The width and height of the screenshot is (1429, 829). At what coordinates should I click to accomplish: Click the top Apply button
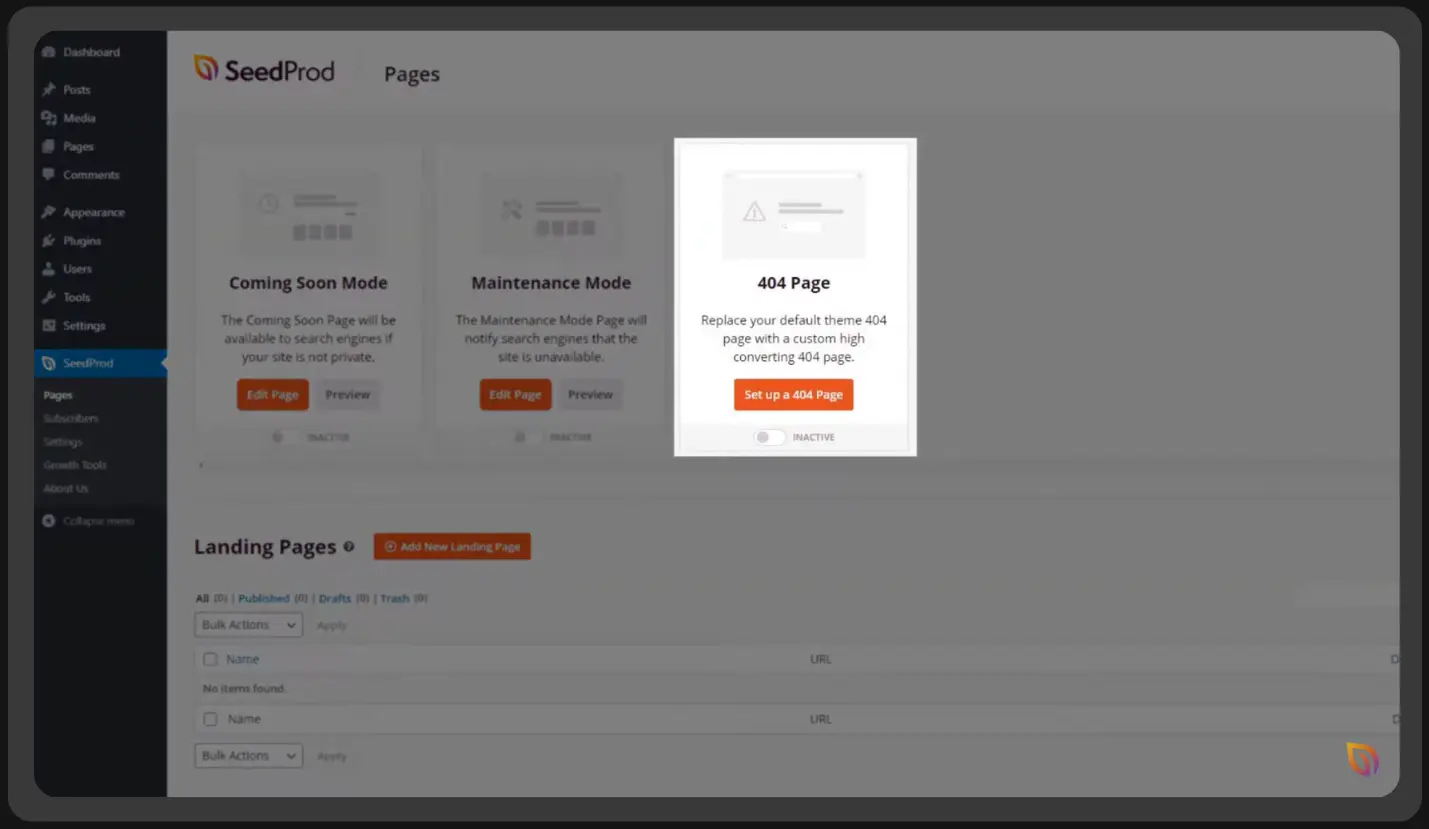pos(331,626)
